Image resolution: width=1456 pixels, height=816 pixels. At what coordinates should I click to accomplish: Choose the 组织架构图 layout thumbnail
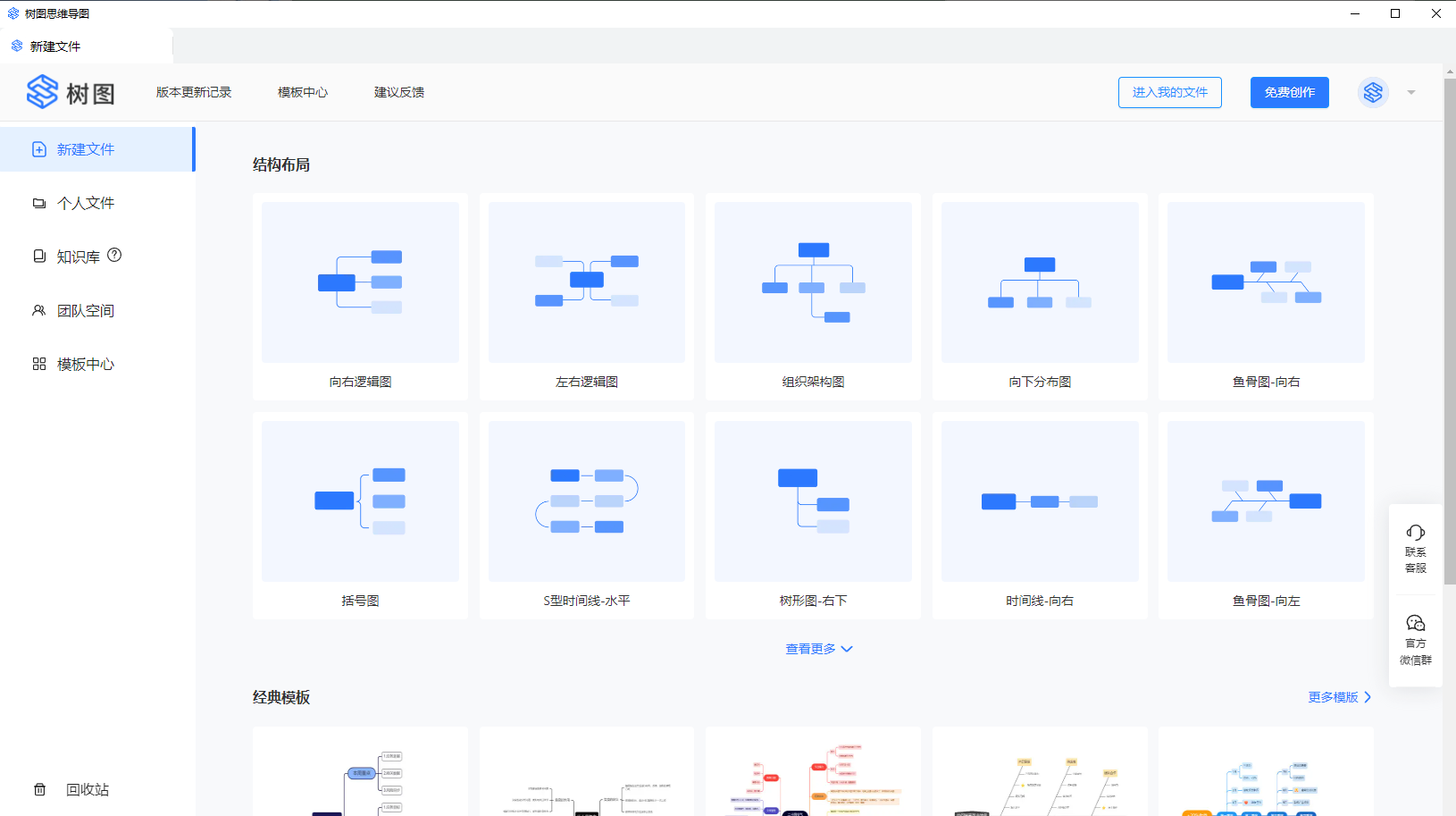(x=813, y=282)
